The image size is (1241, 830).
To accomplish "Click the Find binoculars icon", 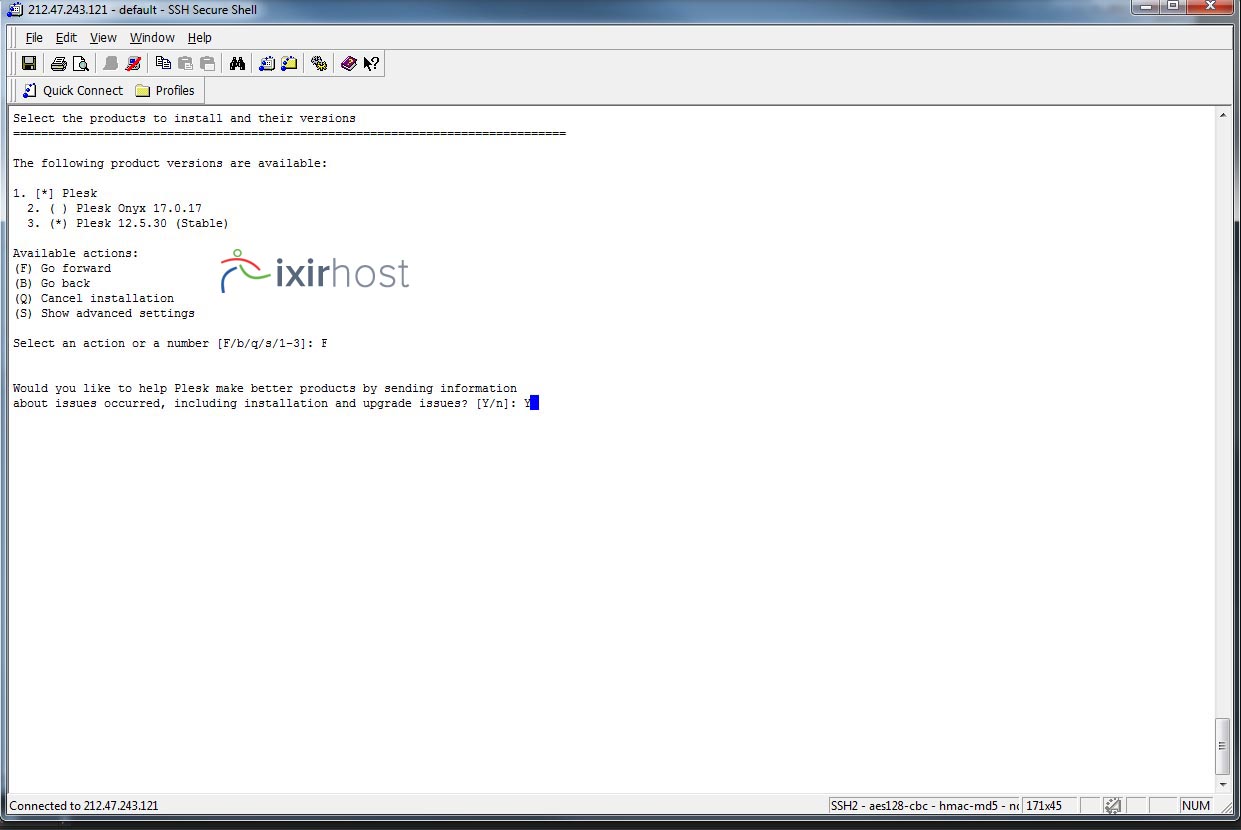I will coord(237,64).
